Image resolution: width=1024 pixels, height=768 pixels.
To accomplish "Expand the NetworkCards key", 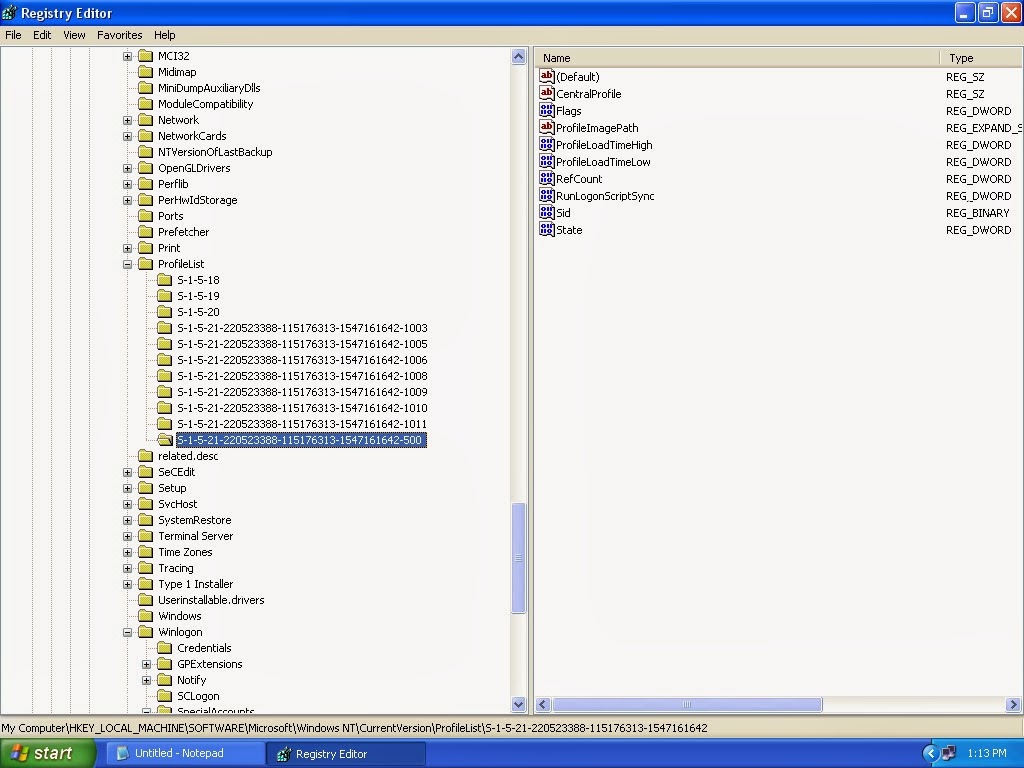I will coord(127,136).
